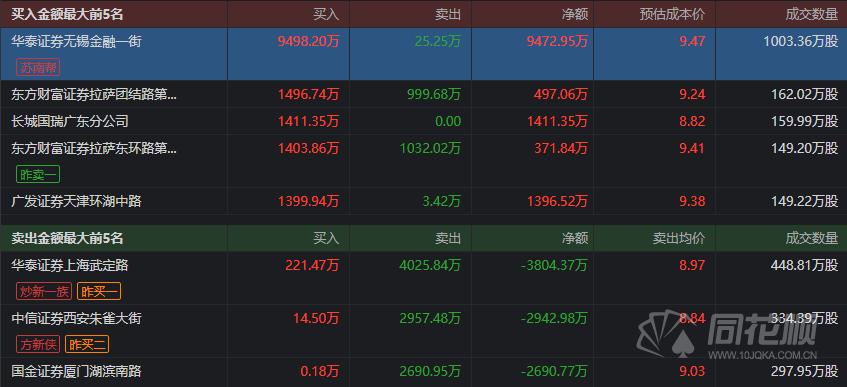Select the 买入金额最大前5名 header
The width and height of the screenshot is (847, 387).
click(68, 15)
